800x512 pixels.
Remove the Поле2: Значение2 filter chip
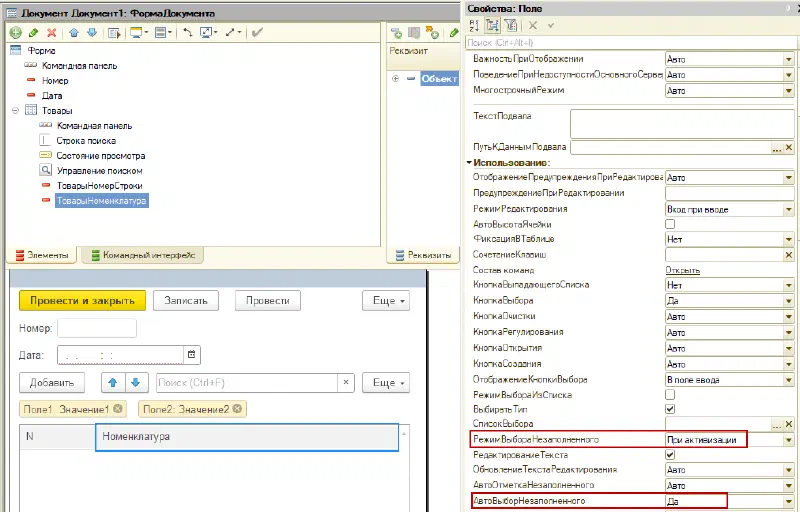click(237, 408)
